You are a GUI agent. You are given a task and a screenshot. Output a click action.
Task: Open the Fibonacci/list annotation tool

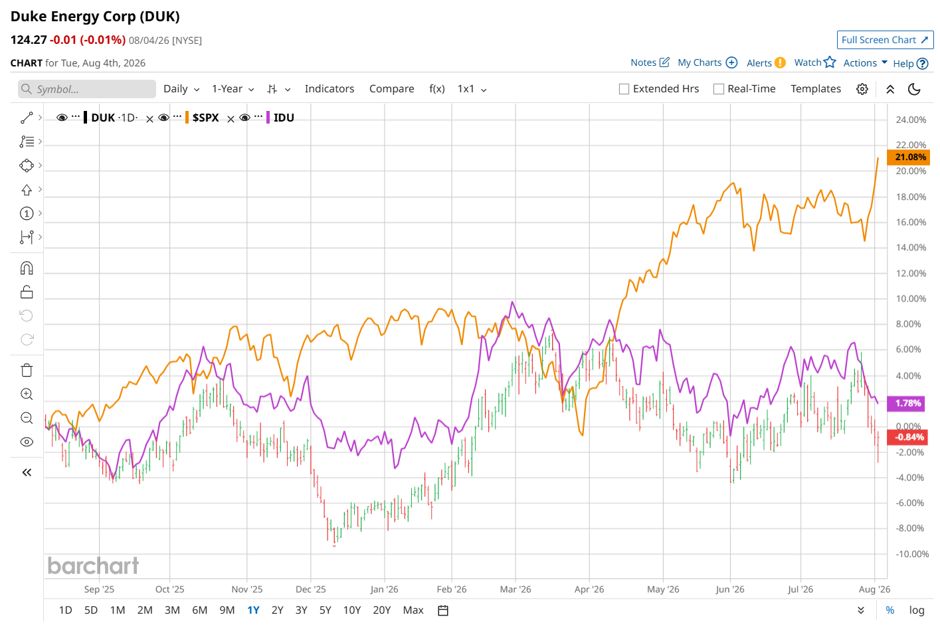[x=26, y=142]
